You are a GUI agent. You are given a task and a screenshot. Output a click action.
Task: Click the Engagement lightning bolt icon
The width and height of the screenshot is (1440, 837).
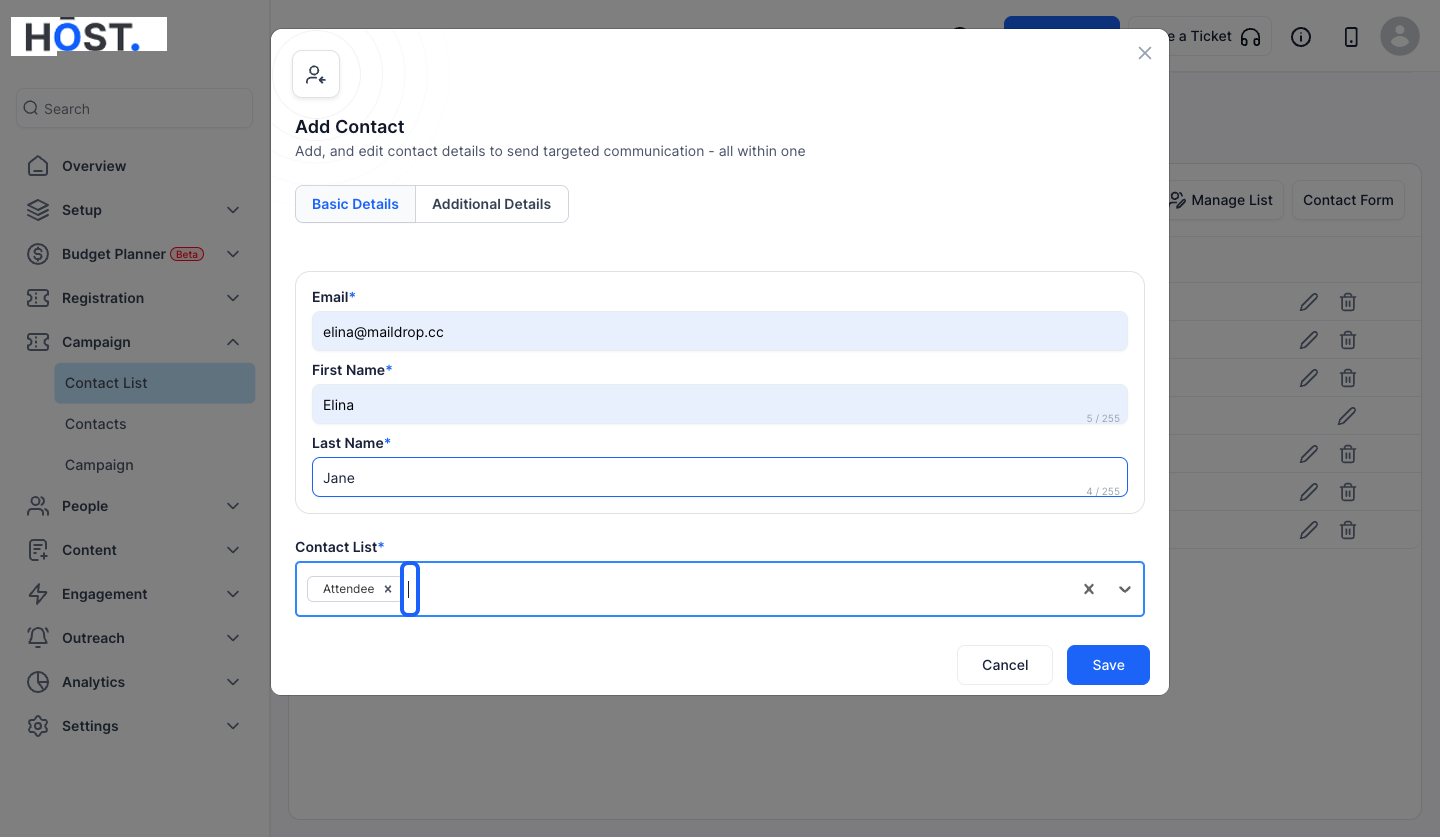pos(38,594)
